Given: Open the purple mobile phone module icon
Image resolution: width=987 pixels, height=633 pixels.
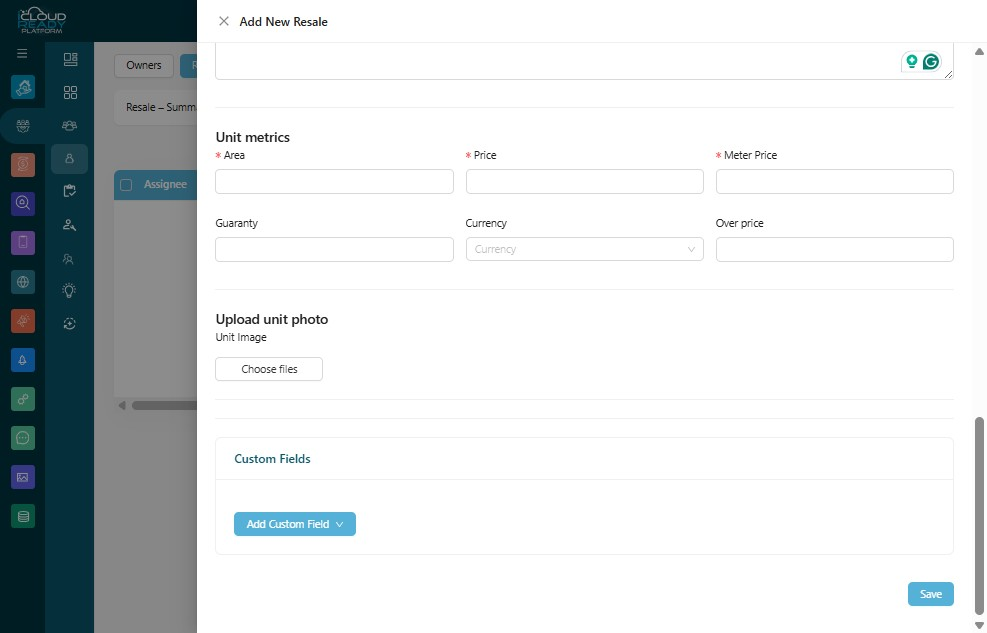Looking at the screenshot, I should 23,242.
